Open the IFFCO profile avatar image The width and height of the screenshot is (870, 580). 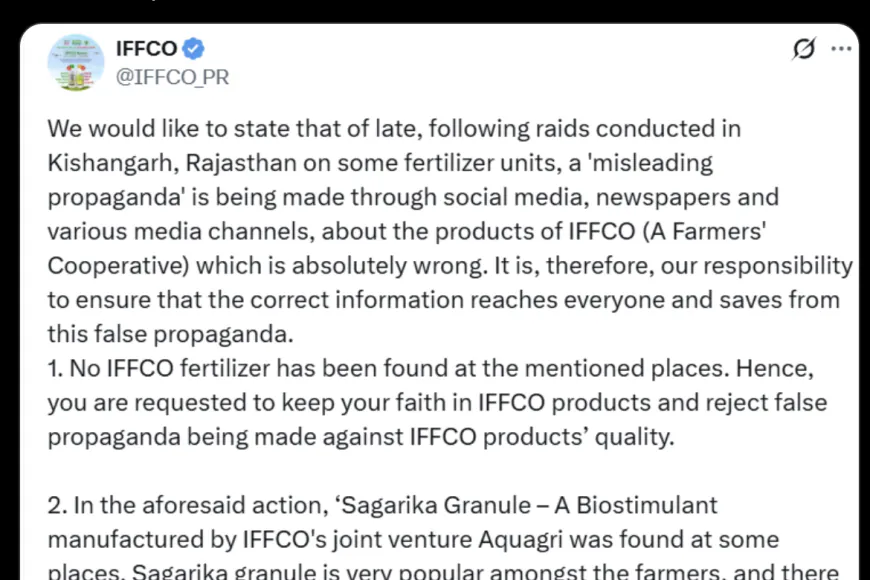(x=76, y=63)
